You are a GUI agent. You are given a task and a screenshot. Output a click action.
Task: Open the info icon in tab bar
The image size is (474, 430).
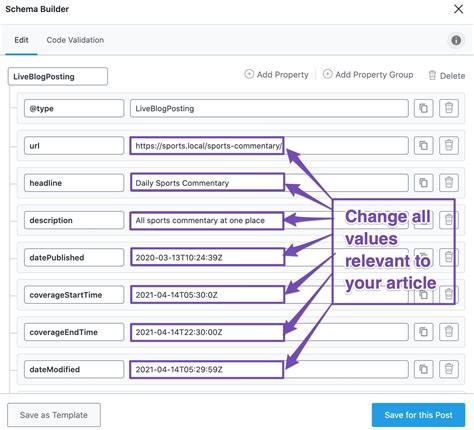point(456,40)
